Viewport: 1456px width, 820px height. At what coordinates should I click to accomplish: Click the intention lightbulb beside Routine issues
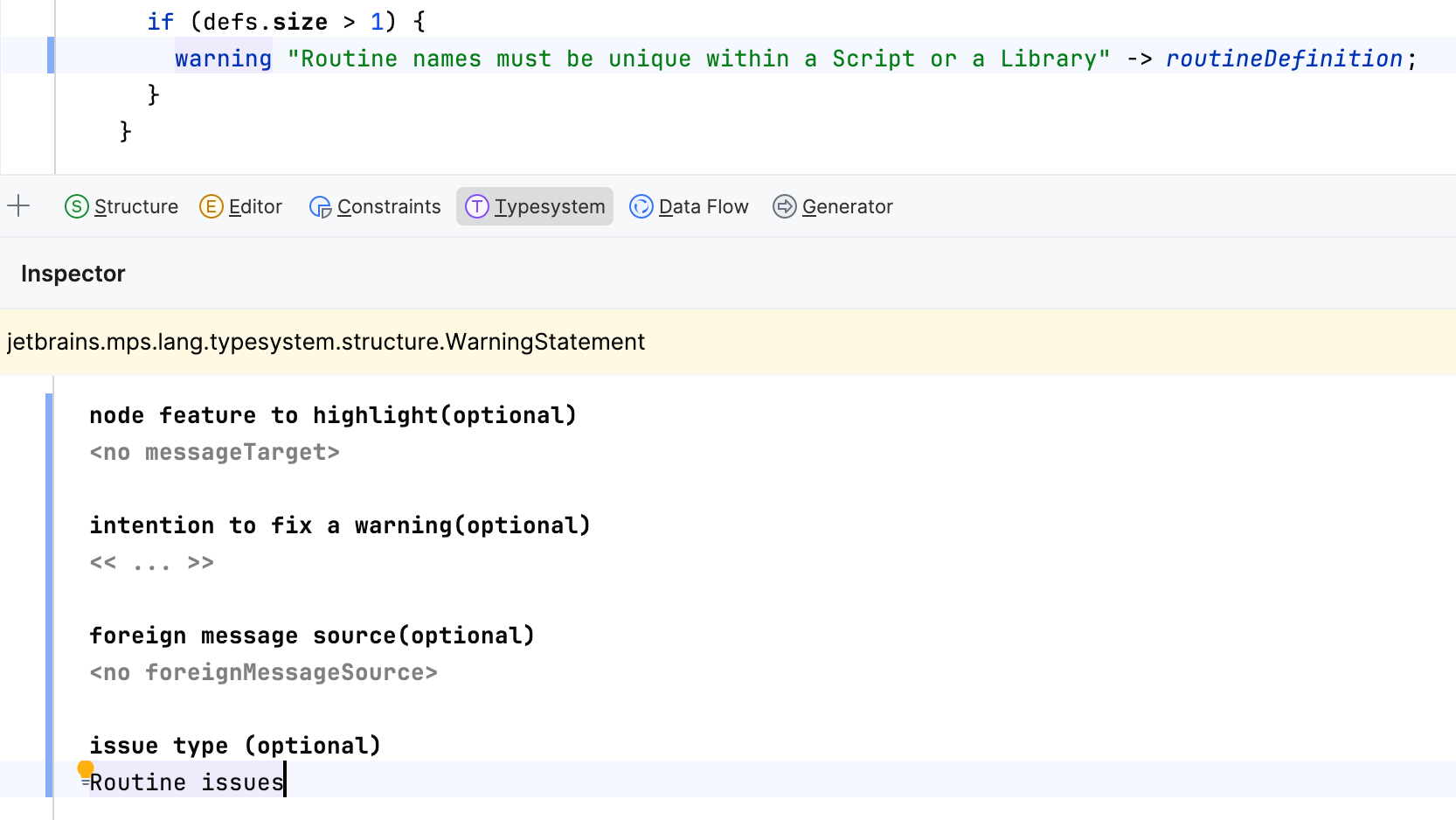[84, 768]
